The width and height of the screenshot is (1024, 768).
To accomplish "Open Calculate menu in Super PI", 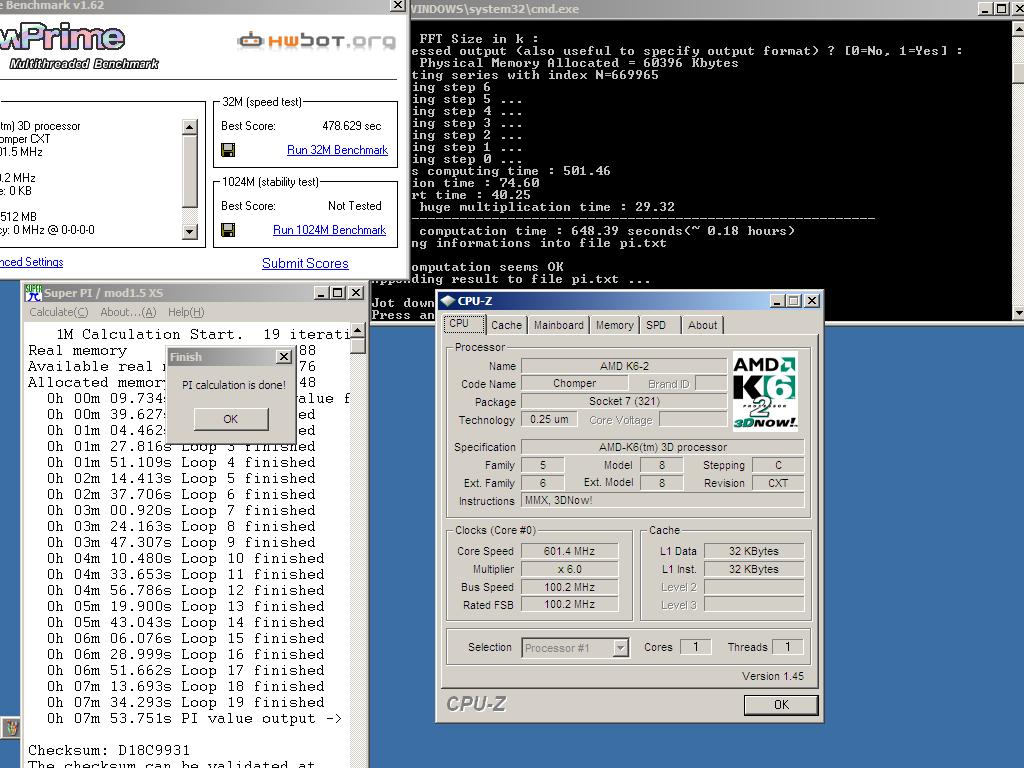I will pos(58,312).
